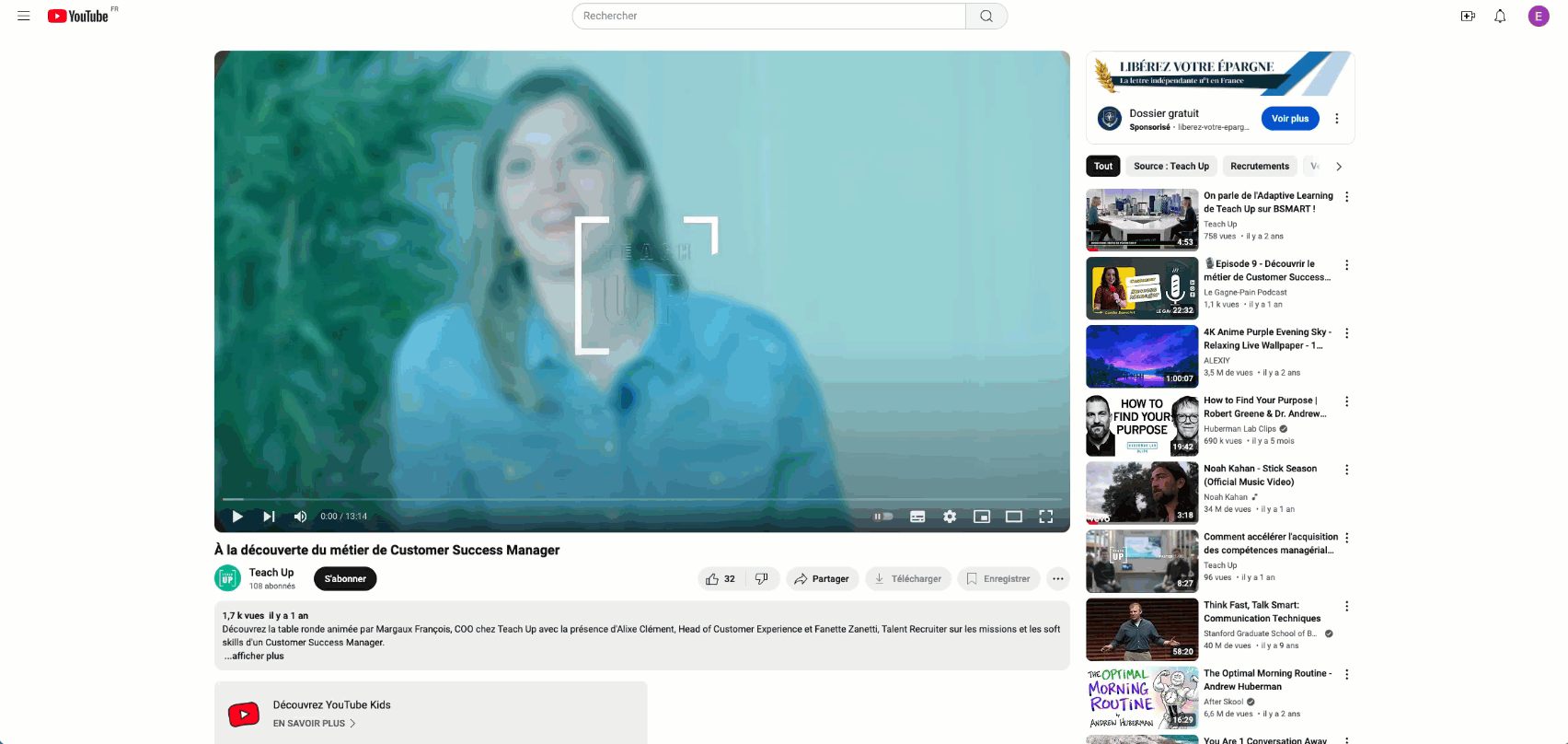Open more actions menu beside Enregistrer

point(1058,579)
